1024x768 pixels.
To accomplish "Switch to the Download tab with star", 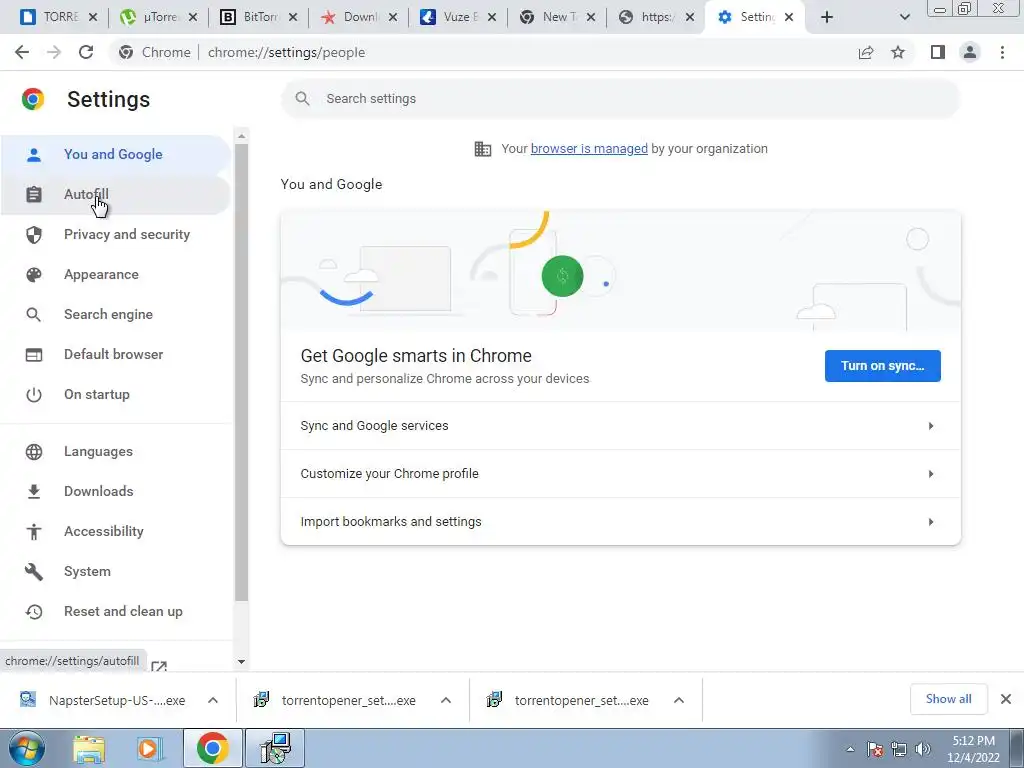I will [x=358, y=17].
